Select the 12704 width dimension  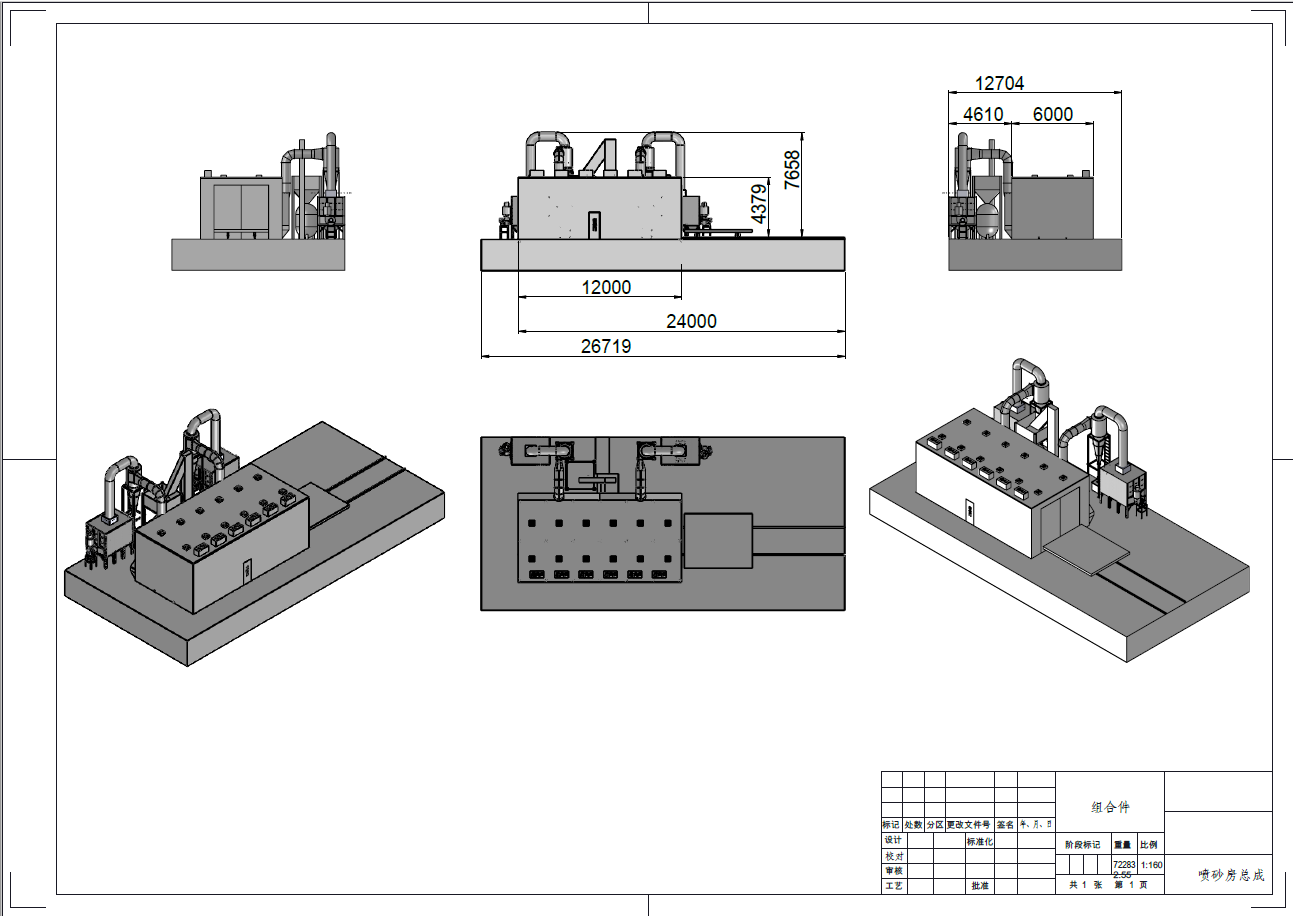click(999, 84)
